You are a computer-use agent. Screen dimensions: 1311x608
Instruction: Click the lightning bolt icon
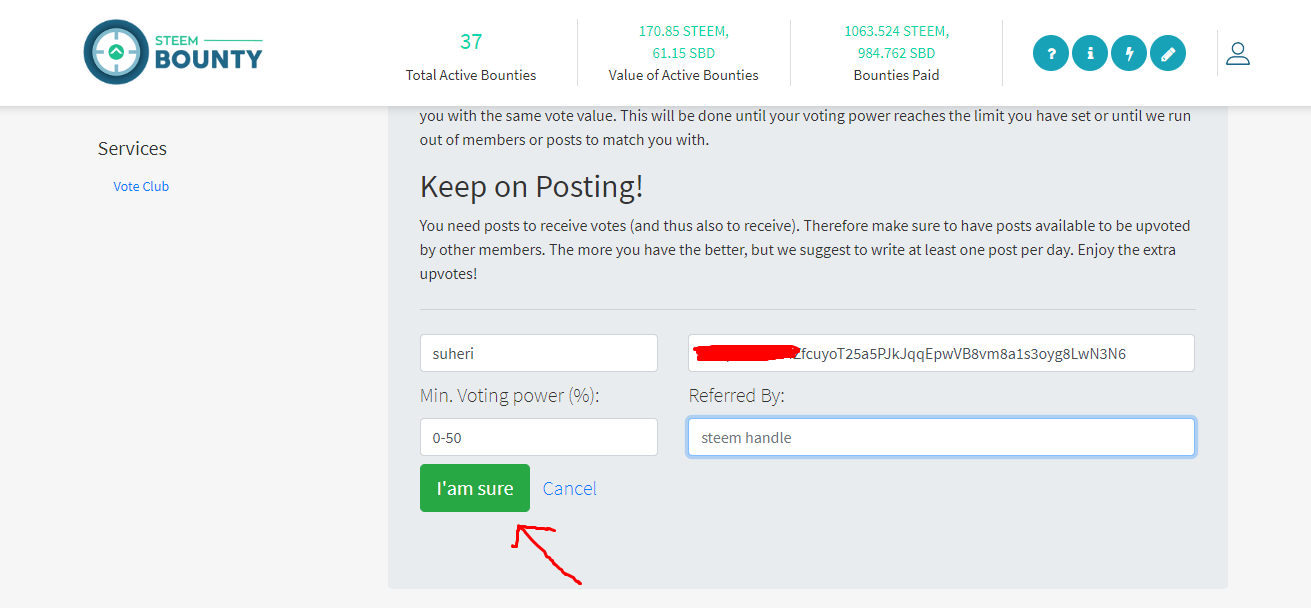[1129, 53]
